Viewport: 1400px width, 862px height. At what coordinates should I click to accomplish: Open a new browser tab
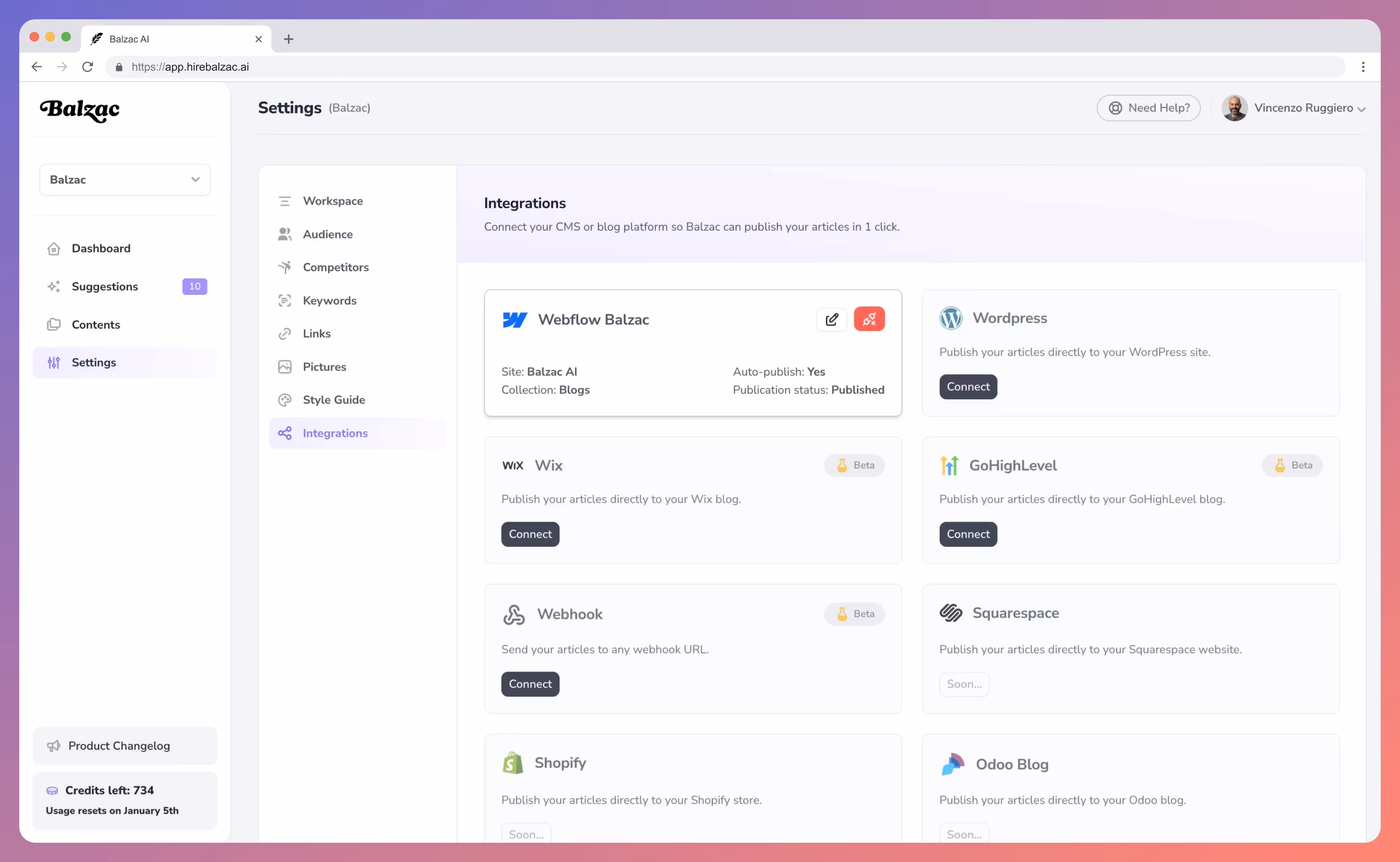click(x=288, y=39)
